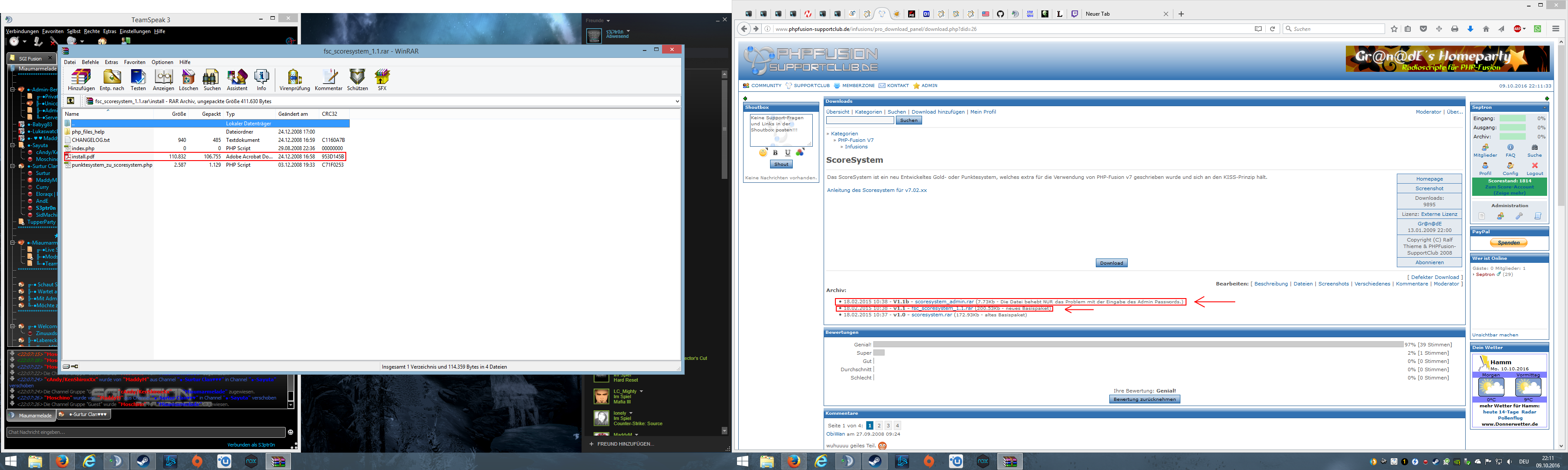Click the Bewertung zurücknehmen button

click(1144, 399)
